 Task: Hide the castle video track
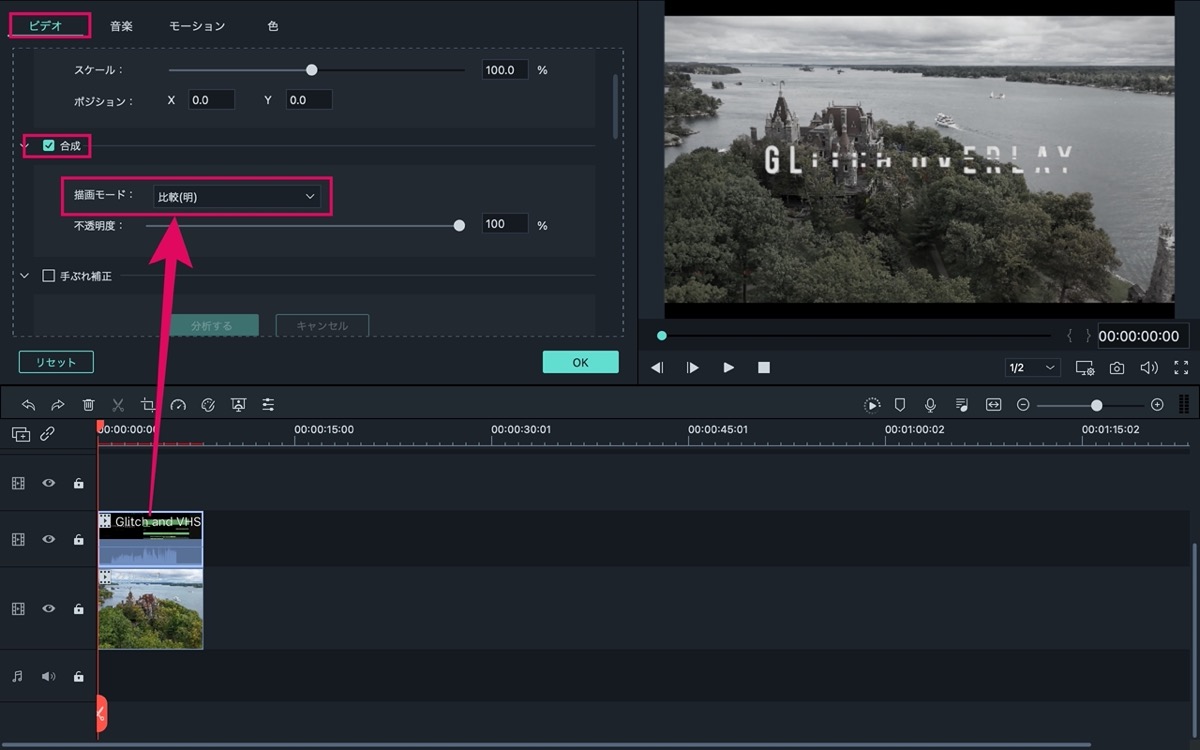tap(48, 609)
